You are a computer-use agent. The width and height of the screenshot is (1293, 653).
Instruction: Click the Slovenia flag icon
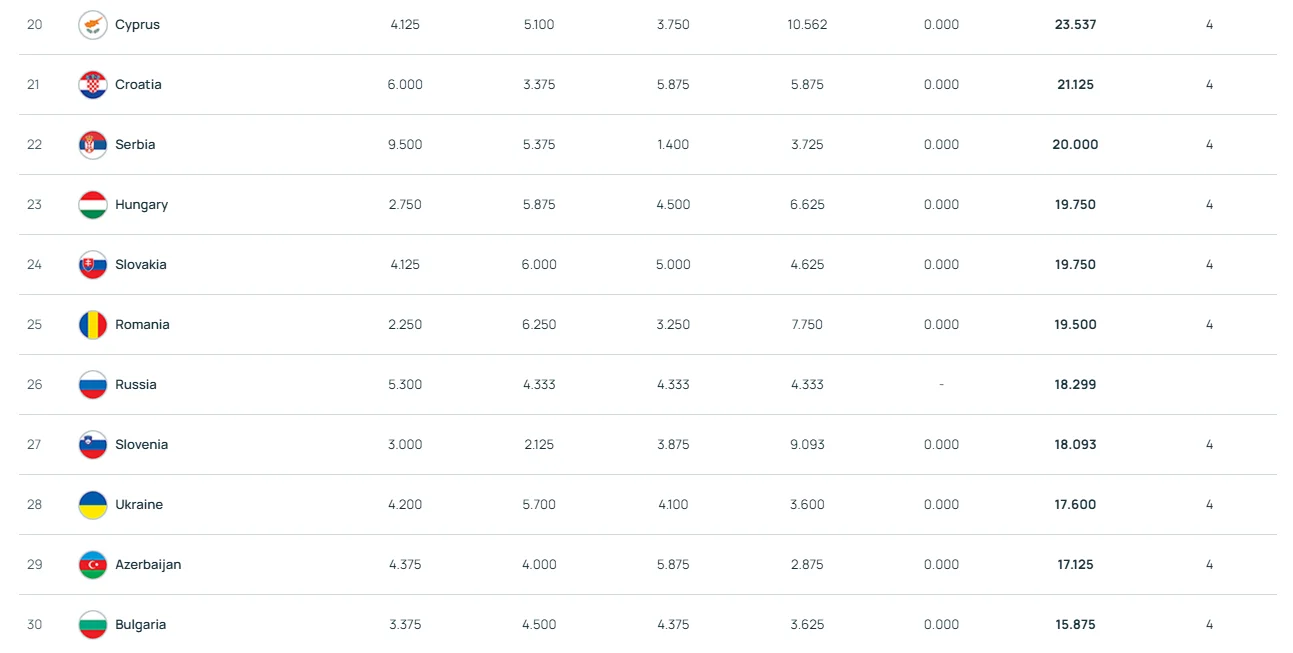93,445
